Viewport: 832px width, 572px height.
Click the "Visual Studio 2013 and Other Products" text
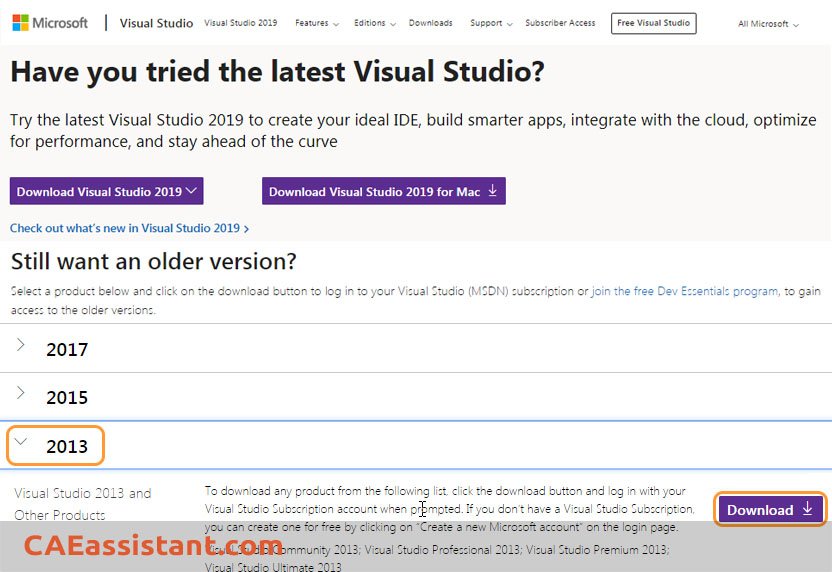(x=82, y=504)
